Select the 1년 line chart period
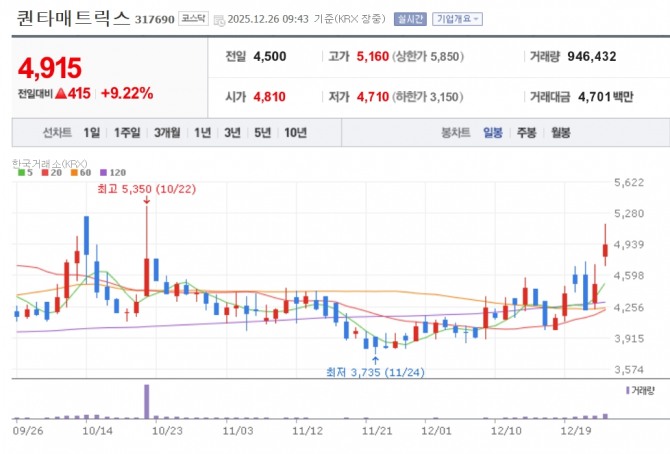 click(x=203, y=133)
